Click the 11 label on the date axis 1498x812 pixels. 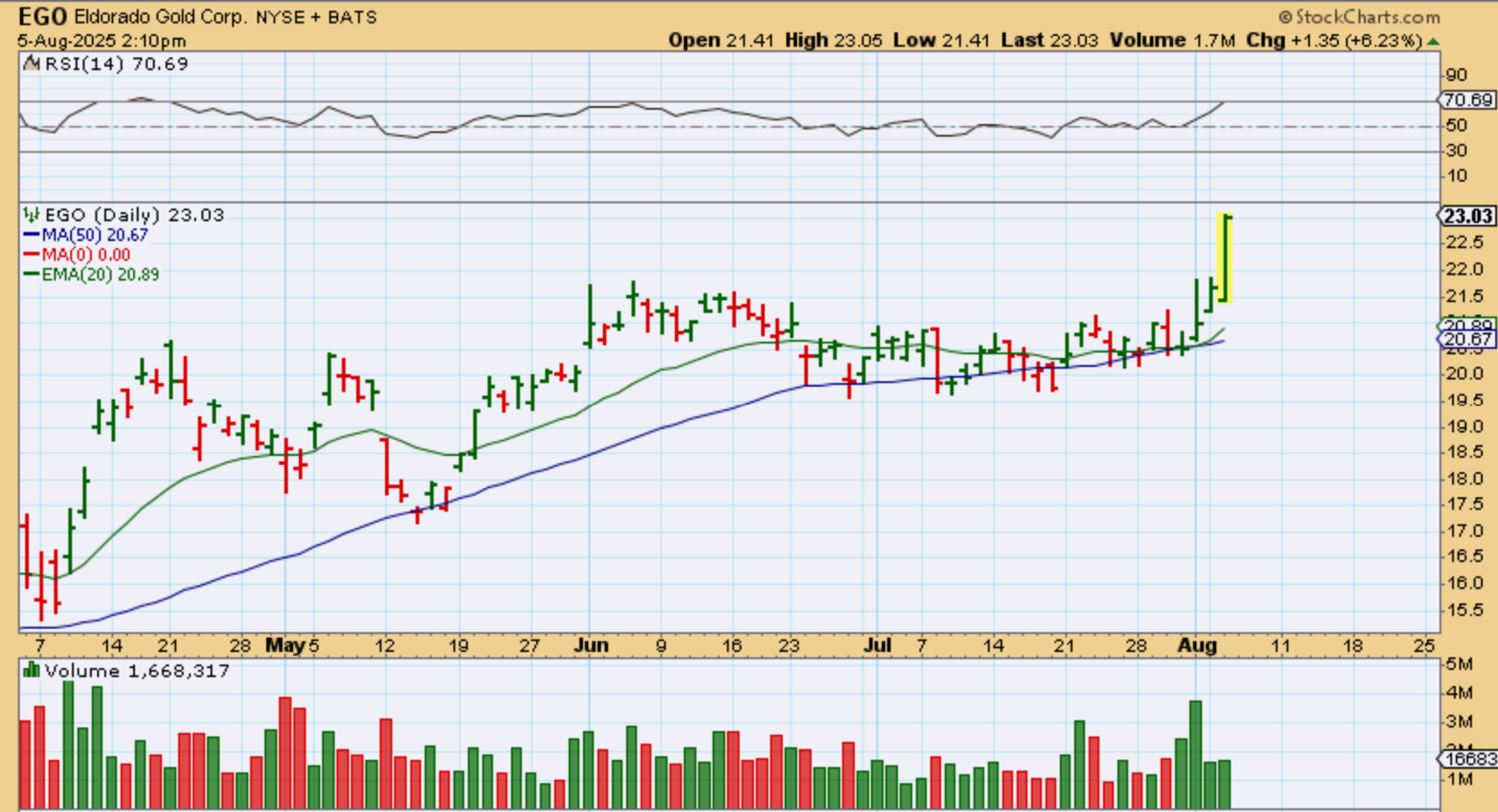(x=1280, y=646)
